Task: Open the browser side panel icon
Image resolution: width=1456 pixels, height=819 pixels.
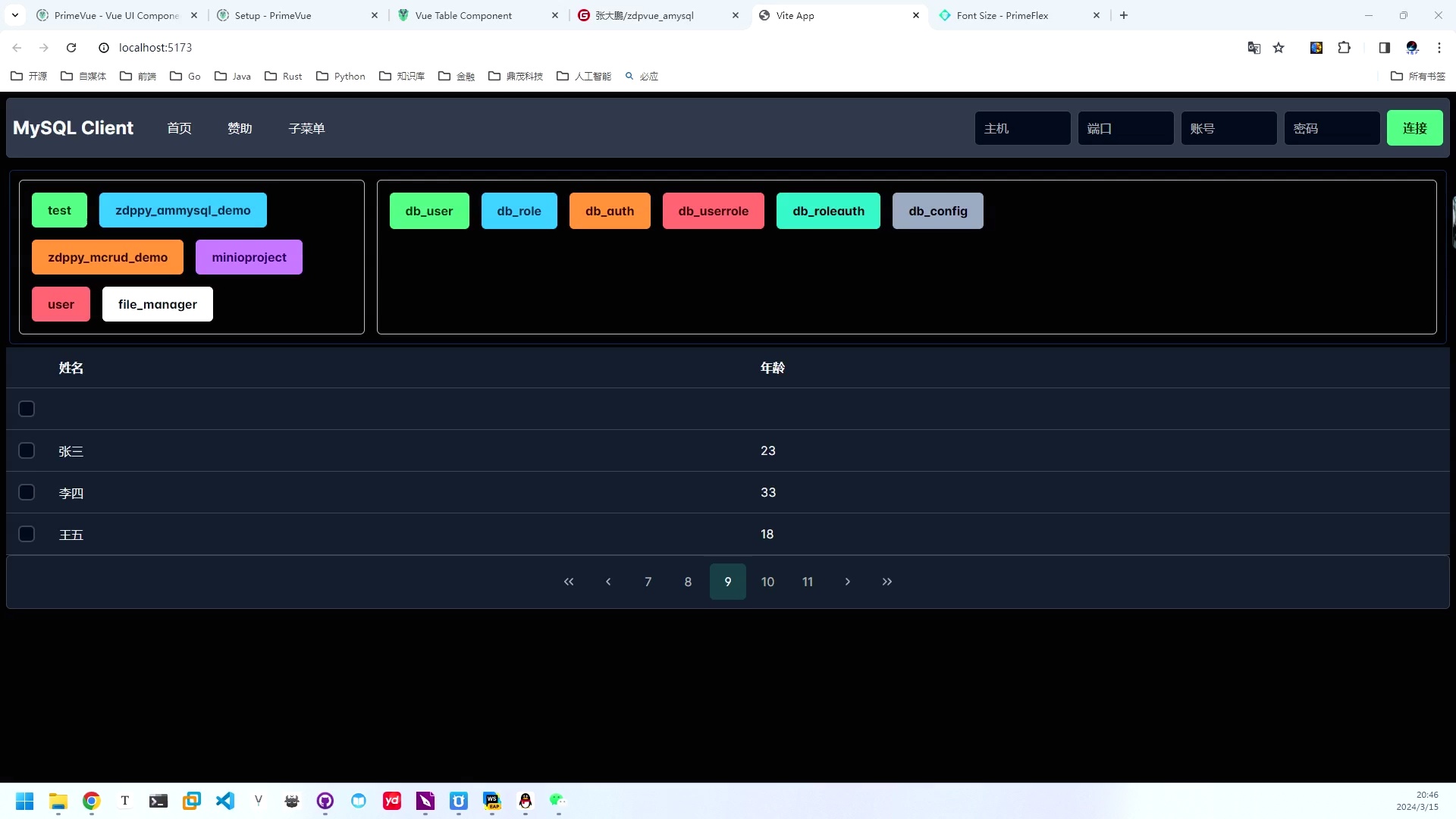Action: coord(1384,47)
